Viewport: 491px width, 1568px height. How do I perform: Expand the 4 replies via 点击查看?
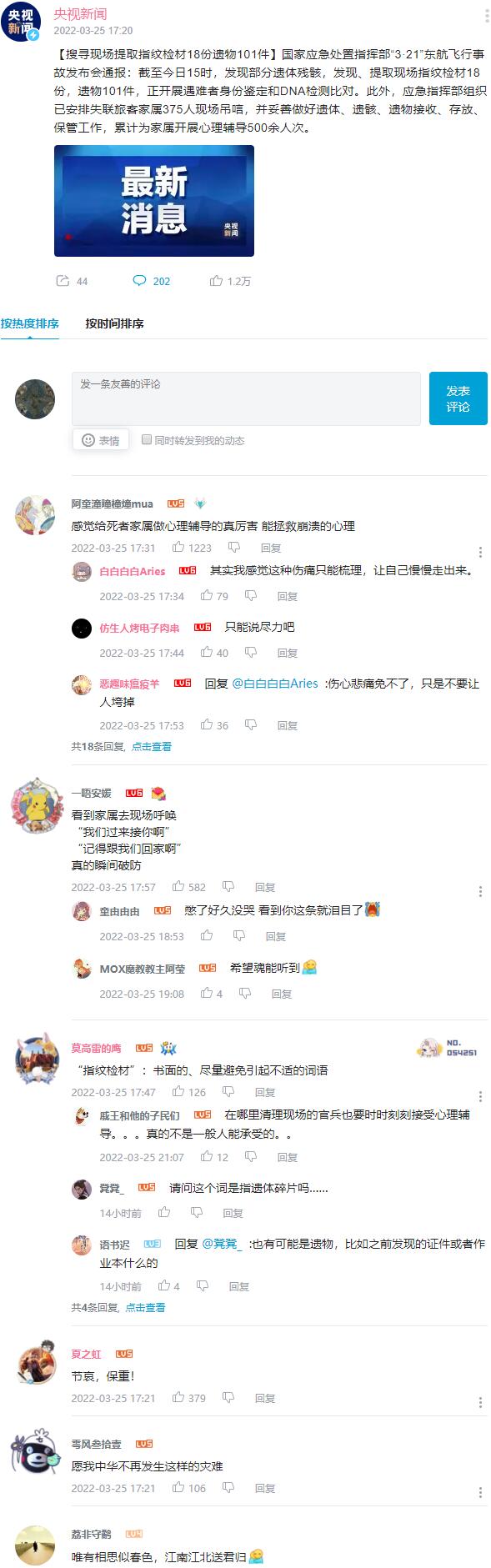coord(145,1308)
